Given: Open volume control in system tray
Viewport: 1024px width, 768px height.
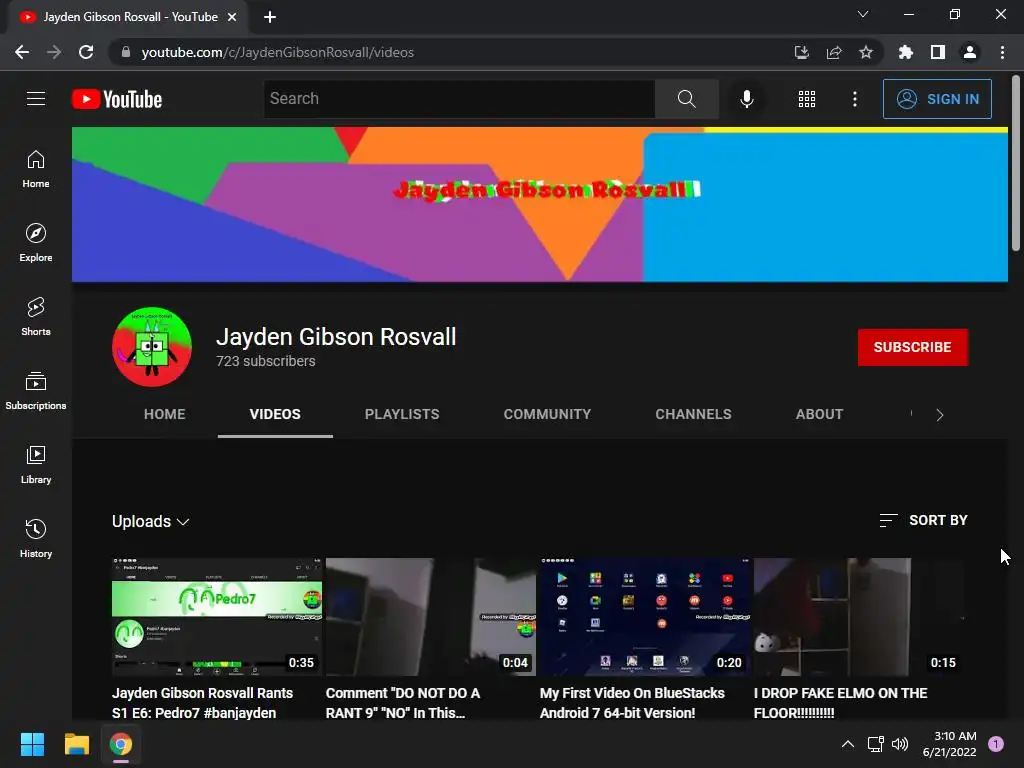Looking at the screenshot, I should tap(900, 744).
